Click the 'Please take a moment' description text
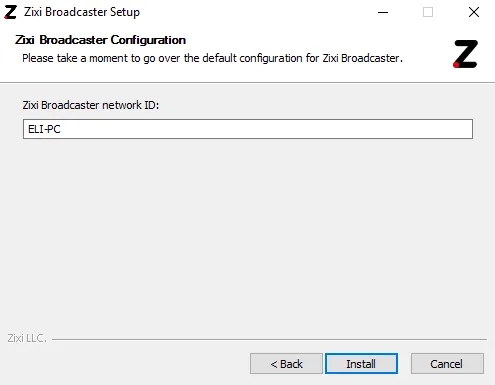Image resolution: width=495 pixels, height=385 pixels. 212,58
